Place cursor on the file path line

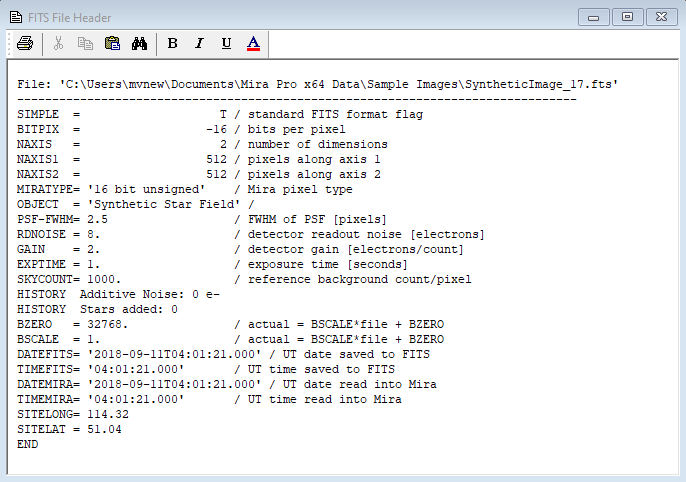coord(317,85)
